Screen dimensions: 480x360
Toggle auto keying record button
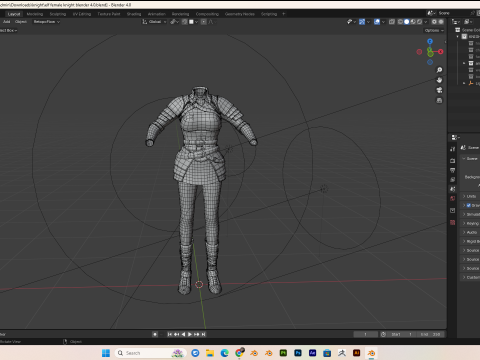pos(155,334)
